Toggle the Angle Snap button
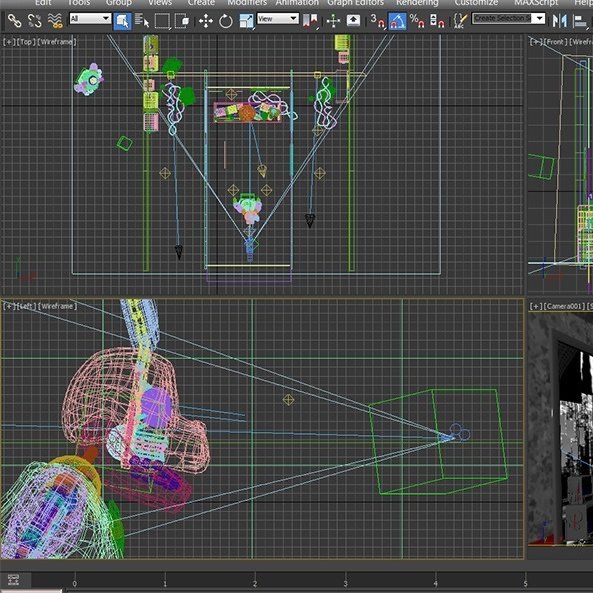The height and width of the screenshot is (593, 593). (x=397, y=21)
